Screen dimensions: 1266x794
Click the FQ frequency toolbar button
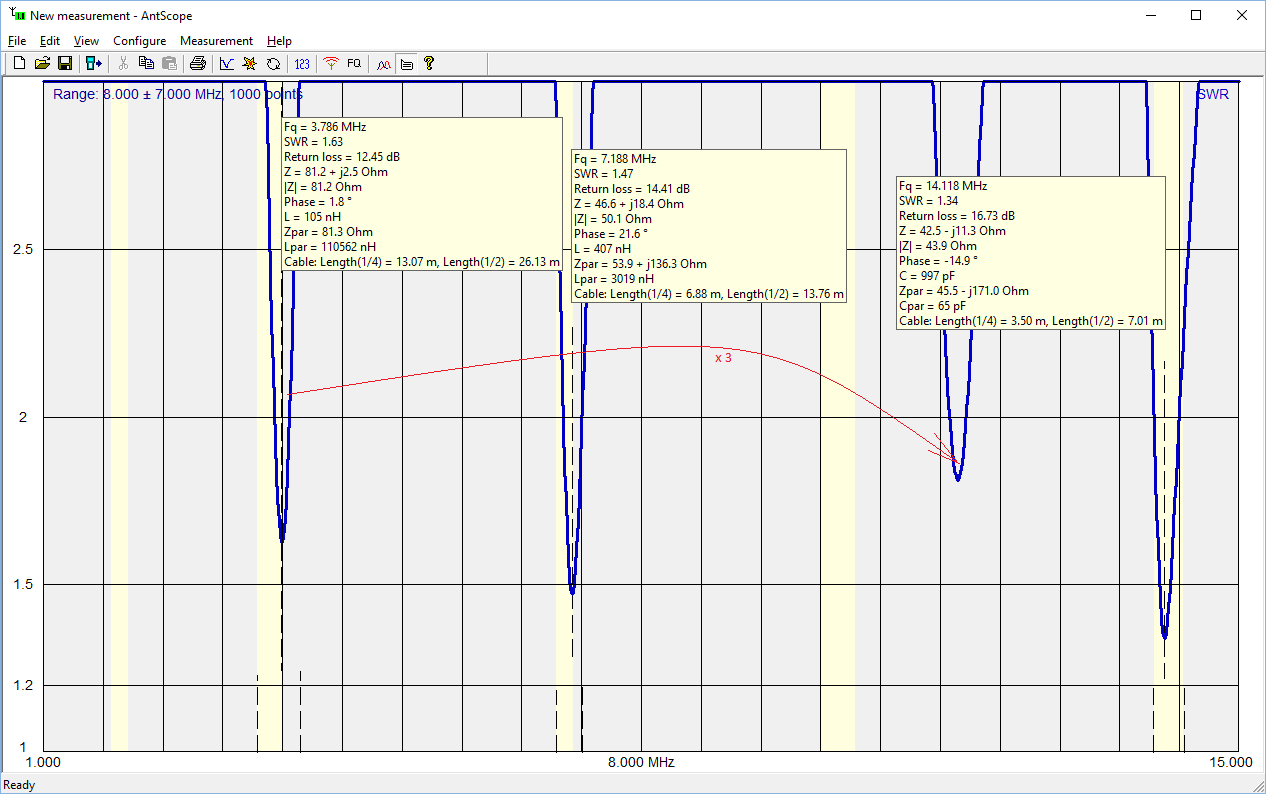click(354, 64)
